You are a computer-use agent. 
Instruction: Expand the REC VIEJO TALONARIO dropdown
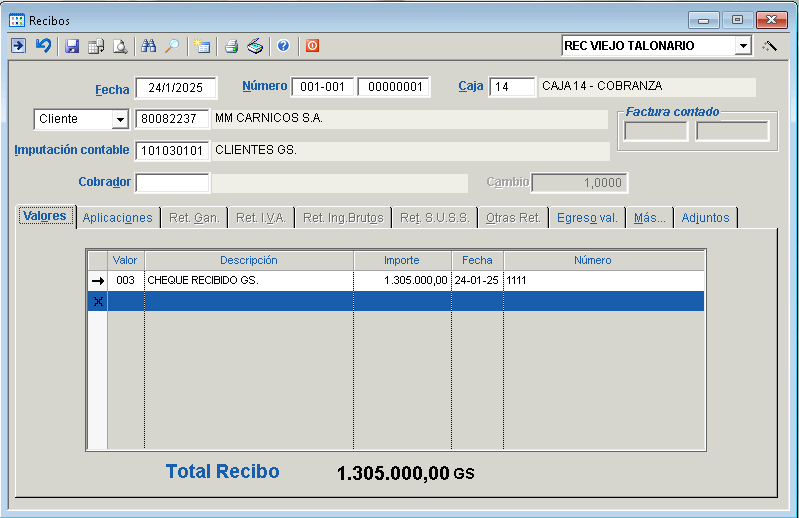point(742,46)
